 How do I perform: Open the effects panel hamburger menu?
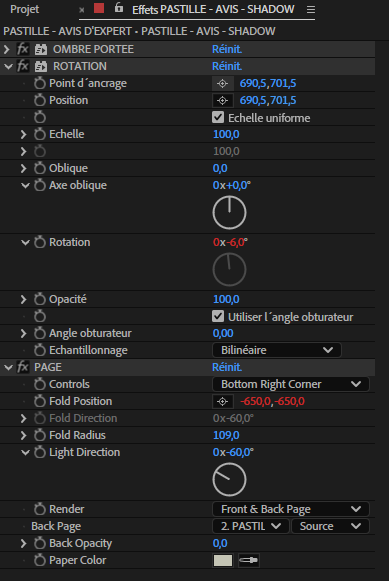coord(311,9)
